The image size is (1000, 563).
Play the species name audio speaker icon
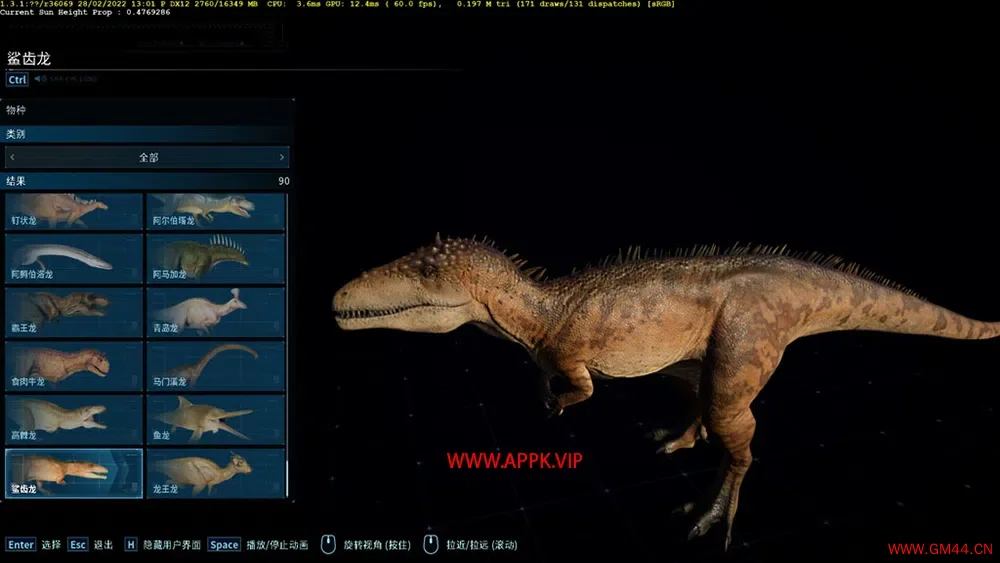coord(39,79)
